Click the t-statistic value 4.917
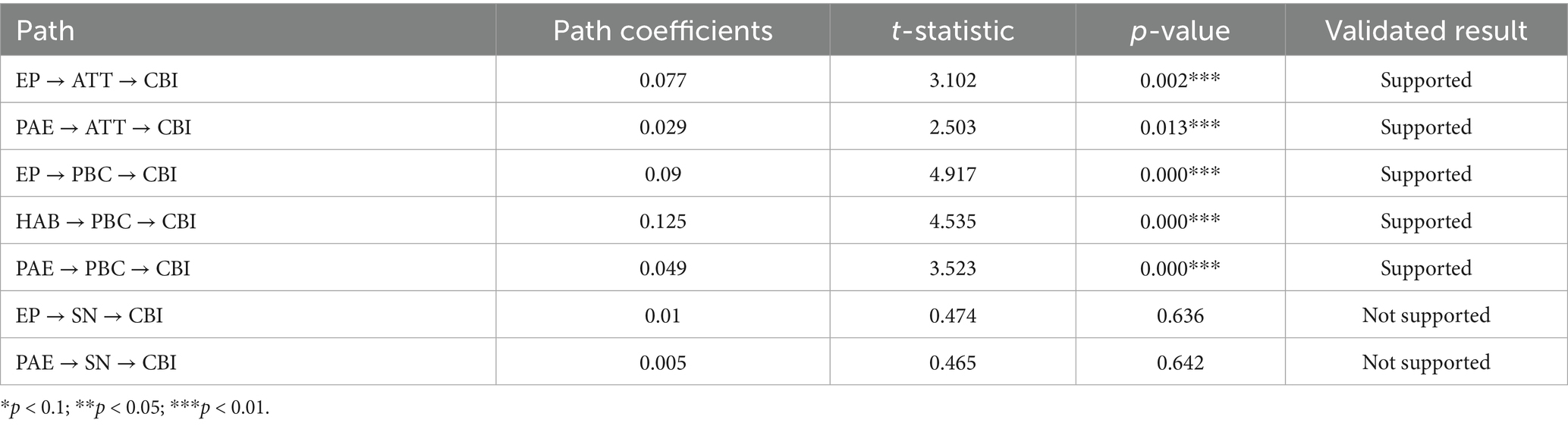Viewport: 1568px width, 426px height. click(952, 174)
